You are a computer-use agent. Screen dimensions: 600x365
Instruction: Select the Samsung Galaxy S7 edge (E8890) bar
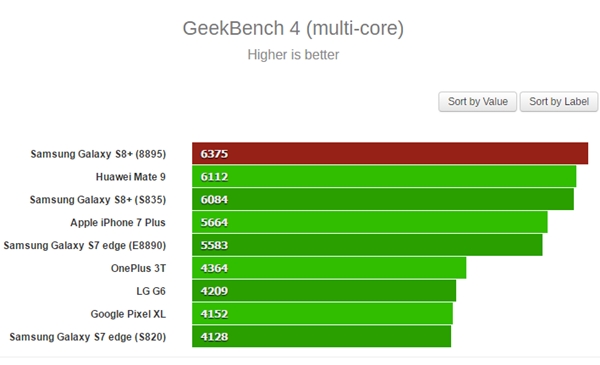click(x=367, y=245)
